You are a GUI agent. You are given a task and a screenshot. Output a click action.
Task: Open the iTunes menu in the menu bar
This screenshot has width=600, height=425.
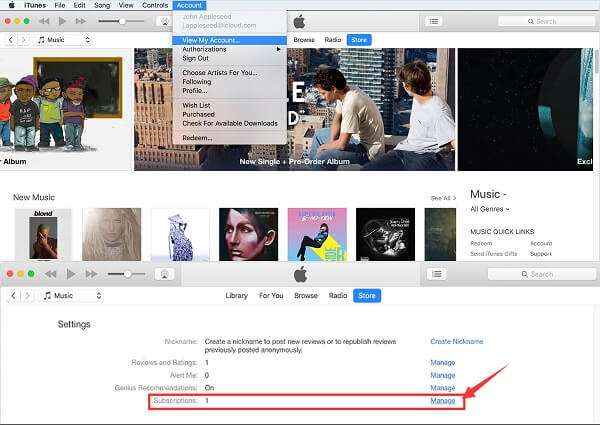35,5
